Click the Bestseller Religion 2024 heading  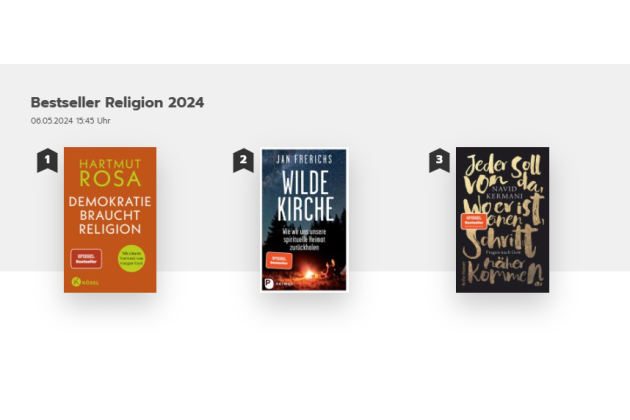coord(117,102)
